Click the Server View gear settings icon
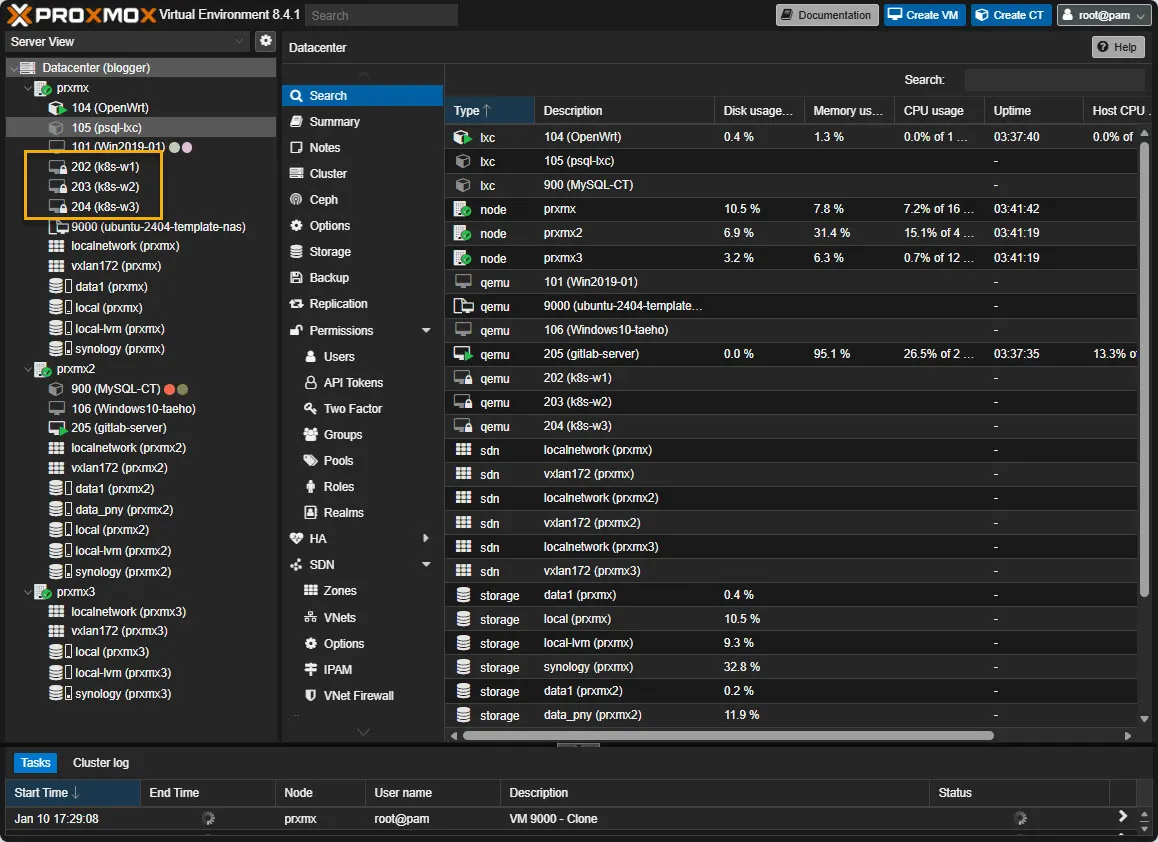This screenshot has width=1158, height=842. click(x=265, y=41)
